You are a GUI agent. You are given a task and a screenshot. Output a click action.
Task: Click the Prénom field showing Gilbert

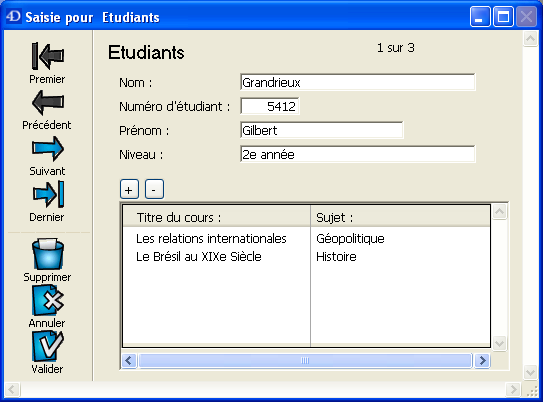pos(321,130)
